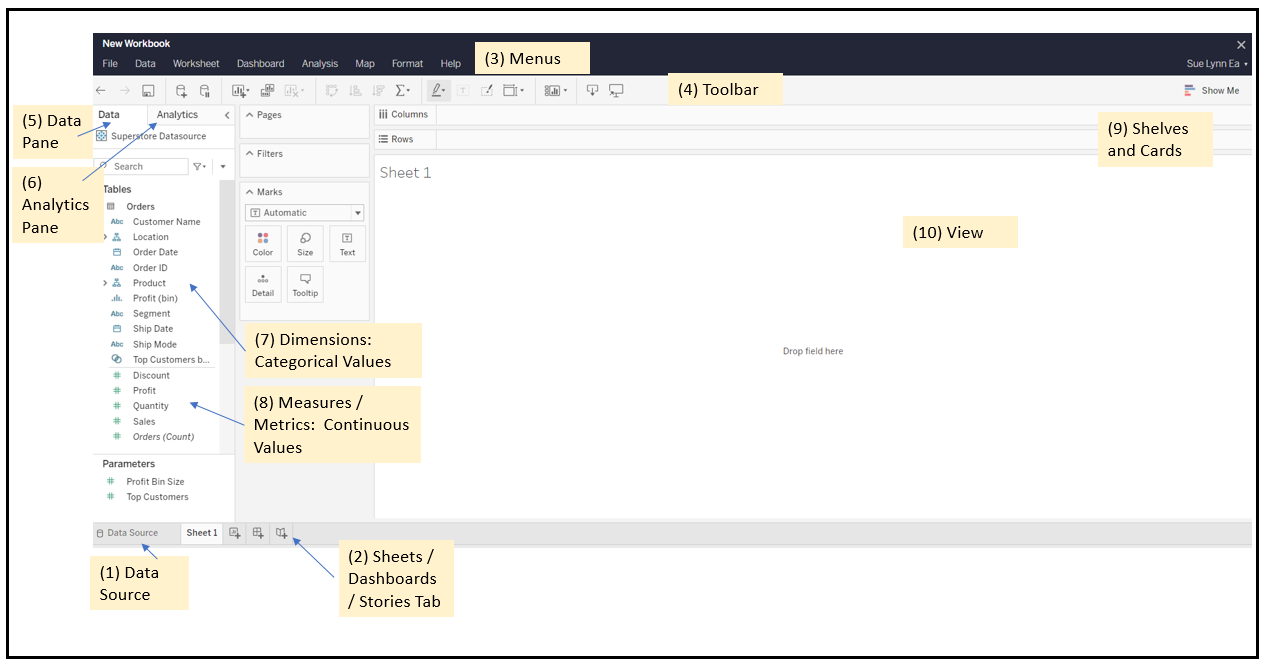Image resolution: width=1266 pixels, height=669 pixels.
Task: Click the Pause Auto Updates cylinder icon
Action: pyautogui.click(x=204, y=90)
